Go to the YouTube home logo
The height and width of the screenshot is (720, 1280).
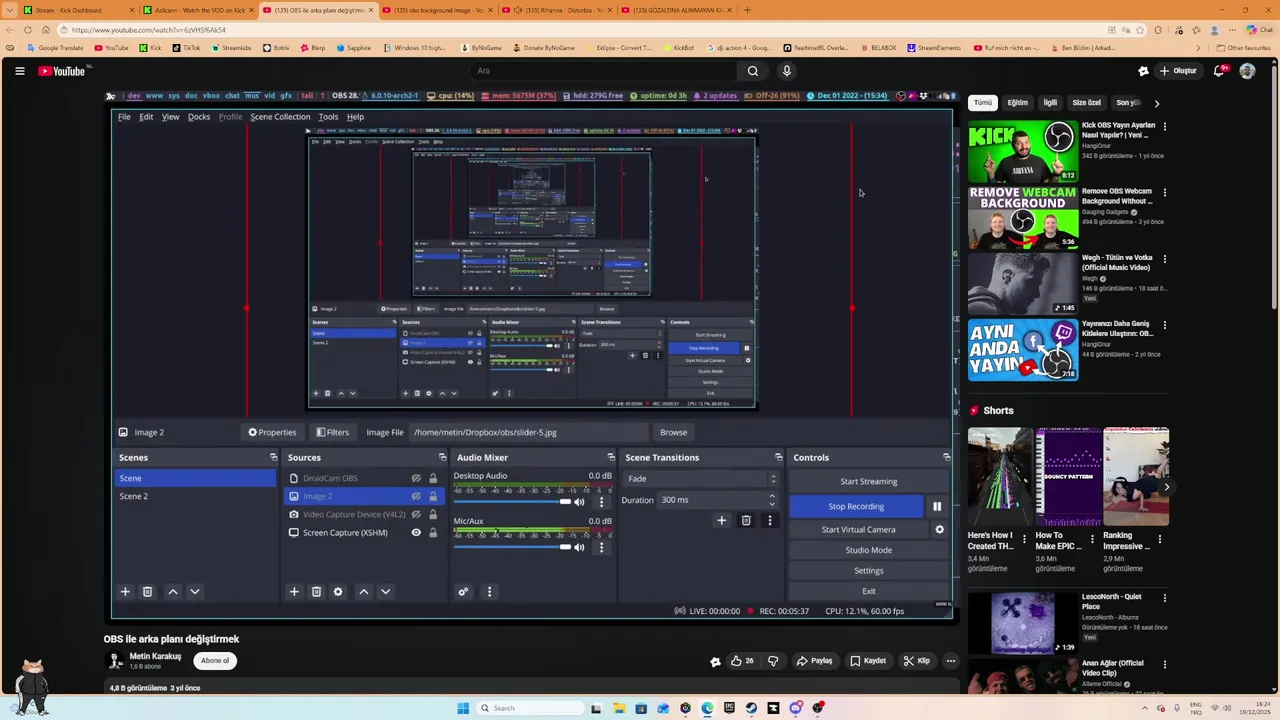(64, 71)
